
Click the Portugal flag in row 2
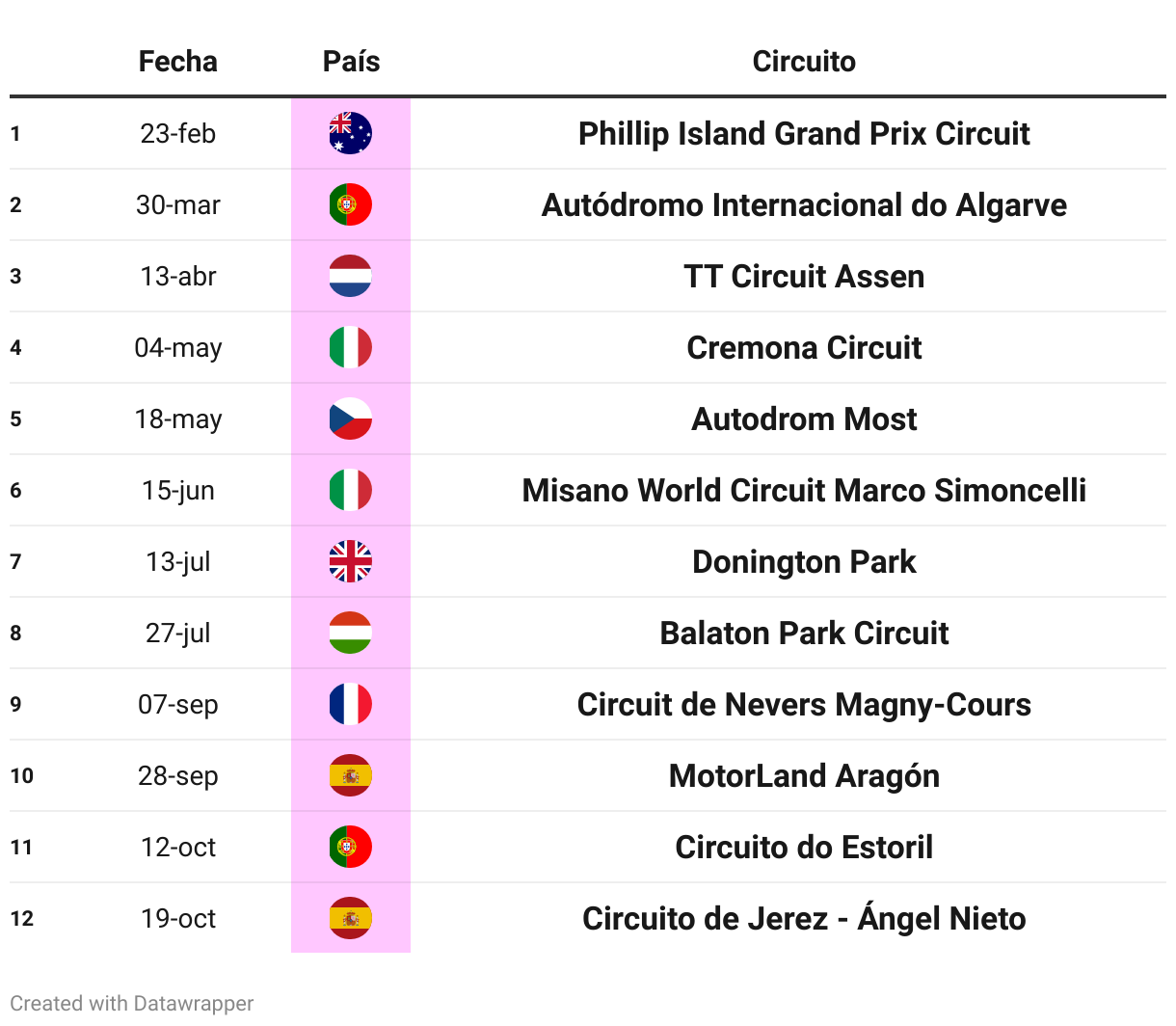350,204
